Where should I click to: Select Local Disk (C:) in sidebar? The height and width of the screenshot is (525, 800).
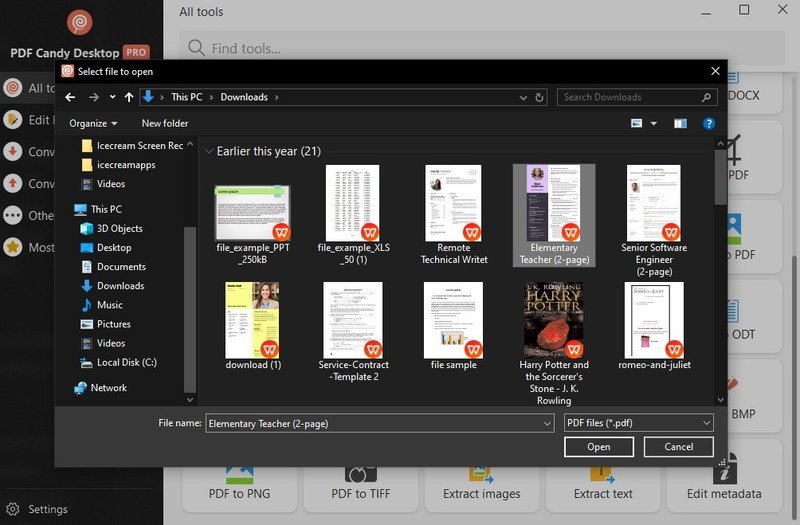[x=126, y=362]
